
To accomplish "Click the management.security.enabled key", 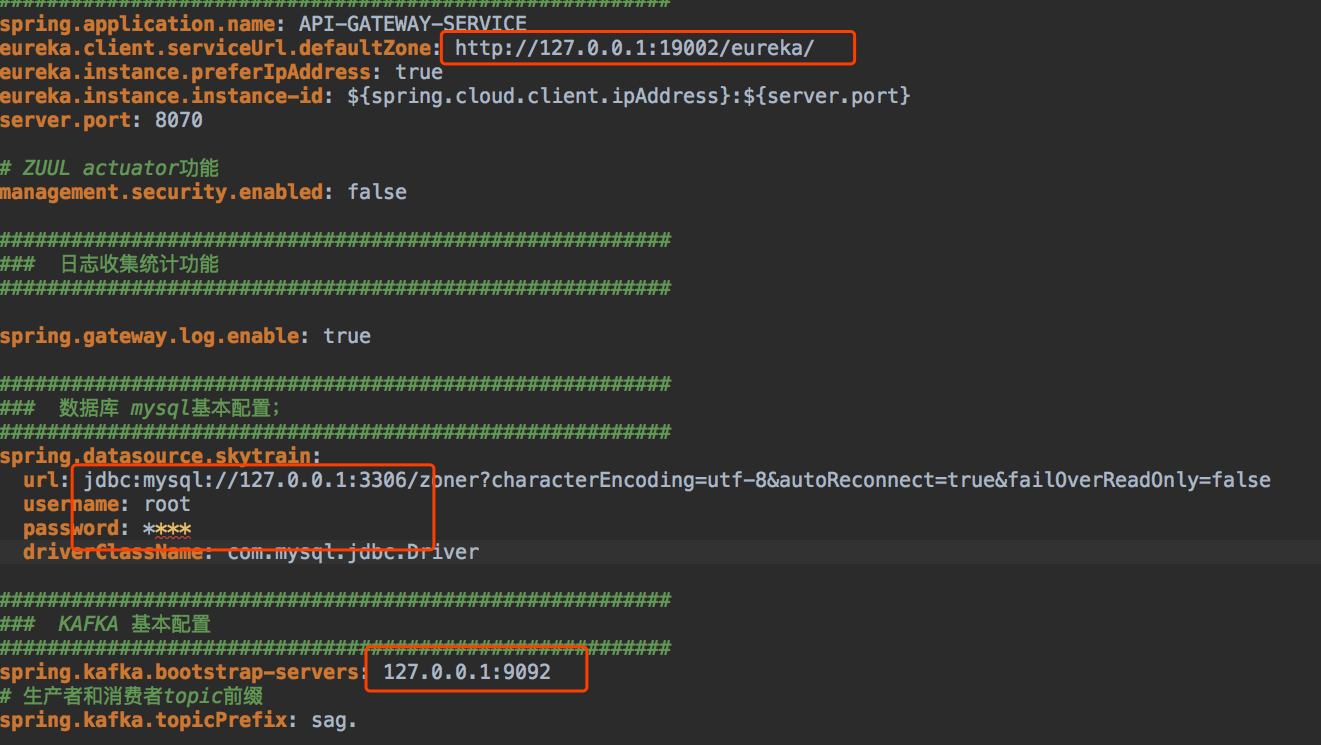I will (x=161, y=192).
